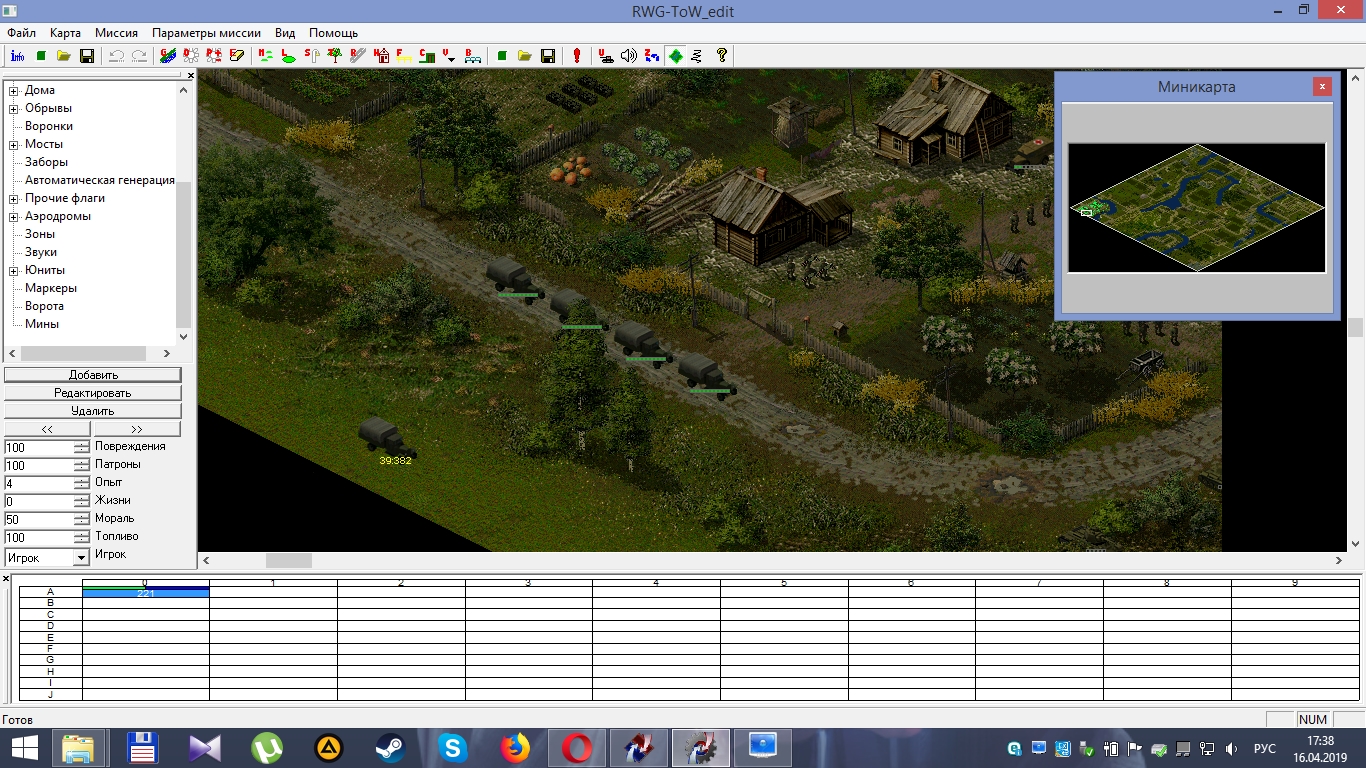1366x768 pixels.
Task: Select Заборы in the object tree
Action: 46,162
